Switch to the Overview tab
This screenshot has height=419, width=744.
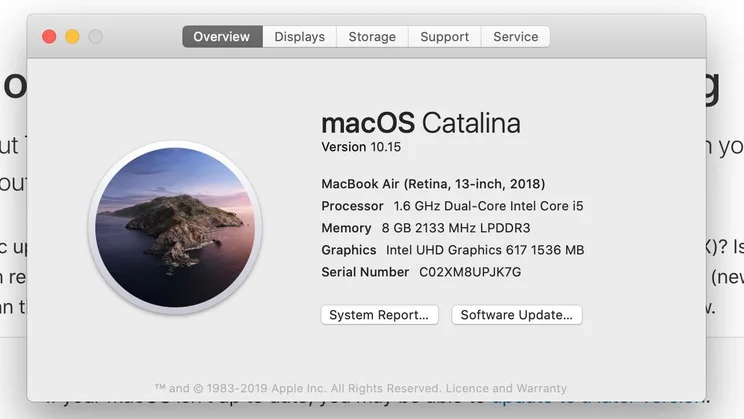[x=222, y=37]
